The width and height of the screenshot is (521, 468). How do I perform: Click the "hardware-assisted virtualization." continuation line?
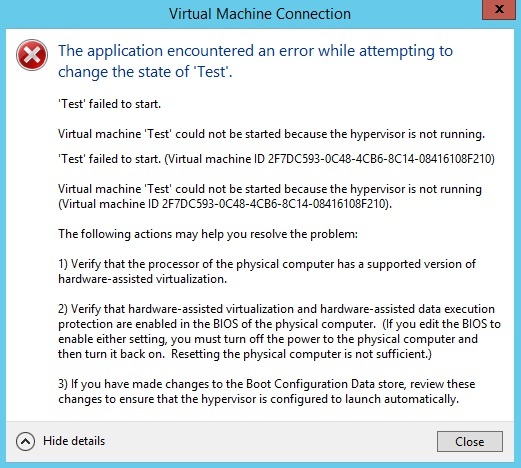point(142,279)
